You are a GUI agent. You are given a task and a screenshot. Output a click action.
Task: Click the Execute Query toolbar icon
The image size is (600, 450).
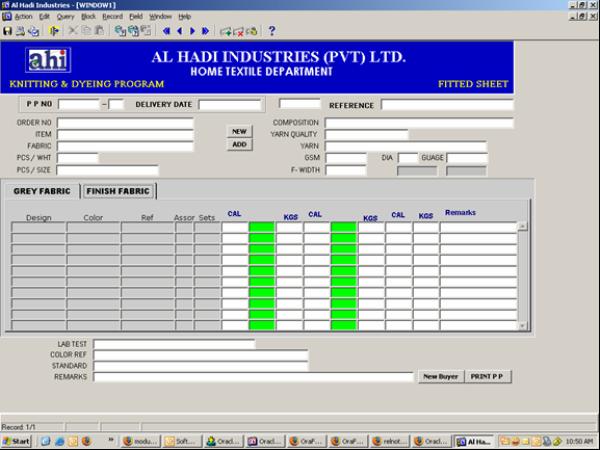click(x=133, y=31)
